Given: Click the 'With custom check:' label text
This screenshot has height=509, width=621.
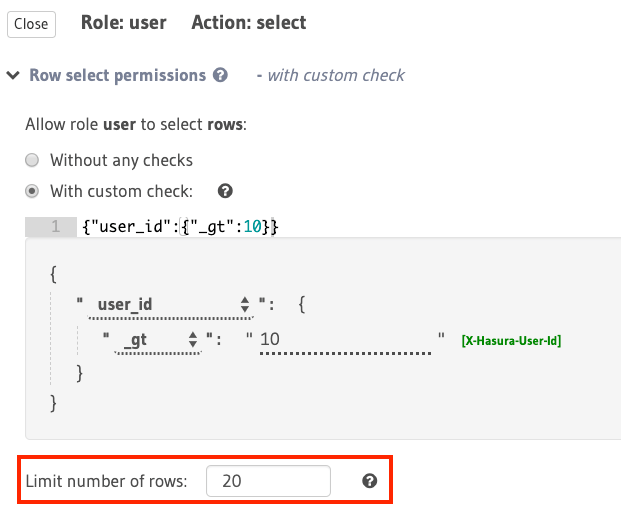Looking at the screenshot, I should click(128, 191).
